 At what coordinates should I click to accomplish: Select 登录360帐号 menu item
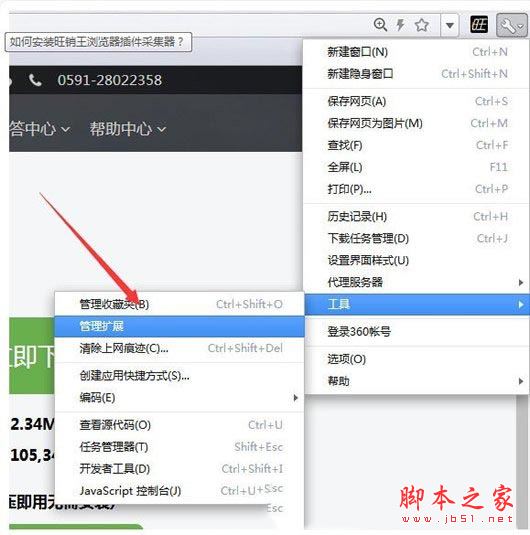(x=416, y=331)
